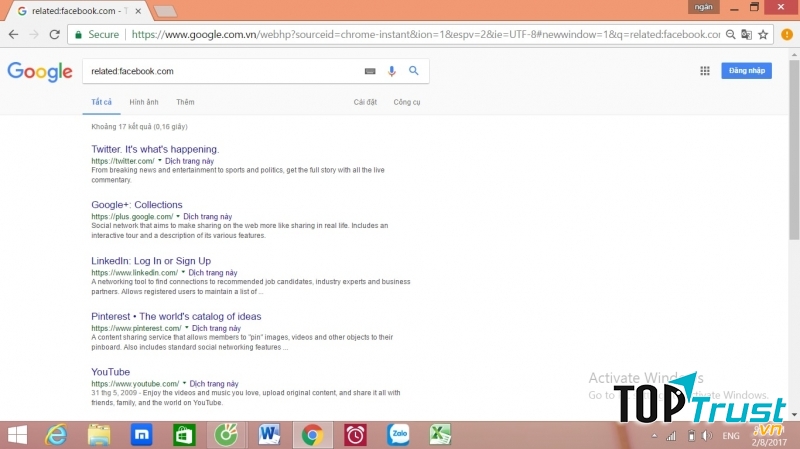Viewport: 800px width, 449px height.
Task: Open the on-screen keyboard input tool
Action: click(x=370, y=71)
